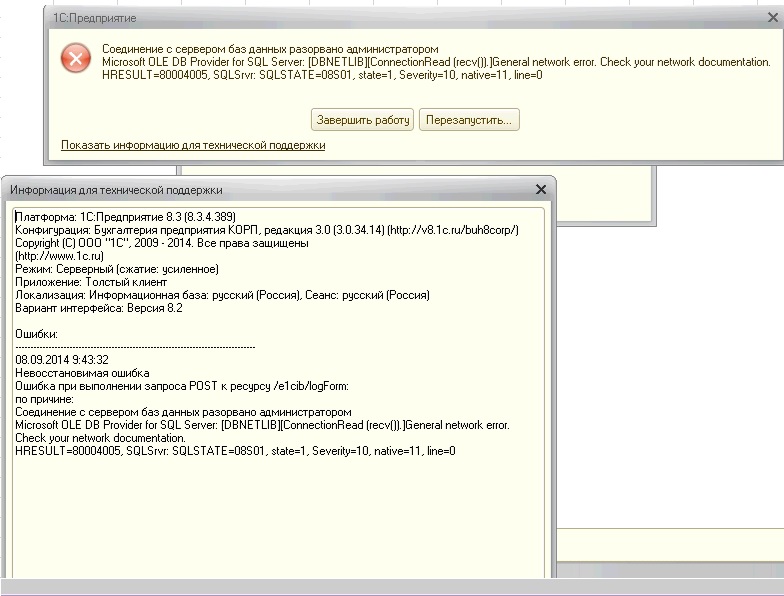Click the (http://www.1c.ru) text
Screen dimensions: 784x596
(x=60, y=256)
